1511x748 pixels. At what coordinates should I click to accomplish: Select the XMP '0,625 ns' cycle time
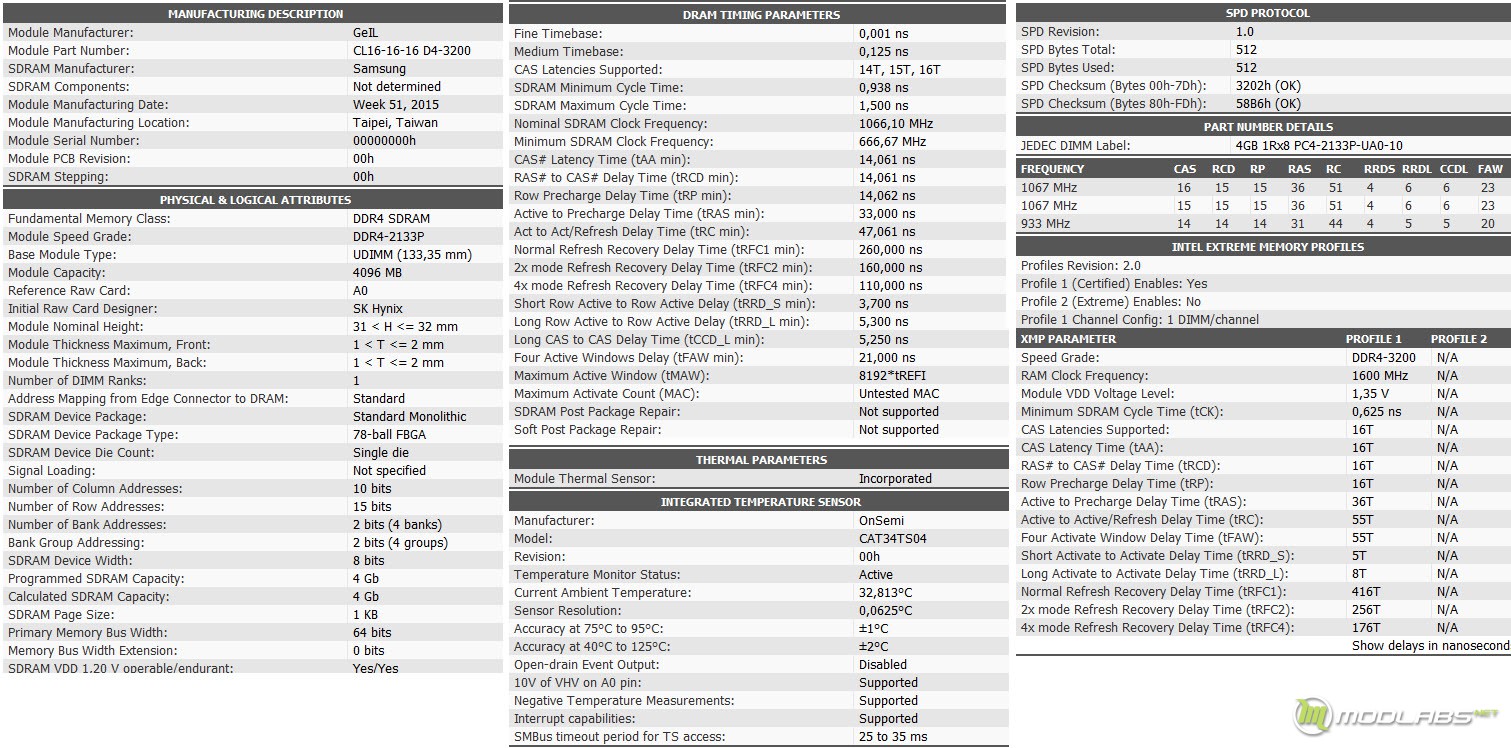1377,412
